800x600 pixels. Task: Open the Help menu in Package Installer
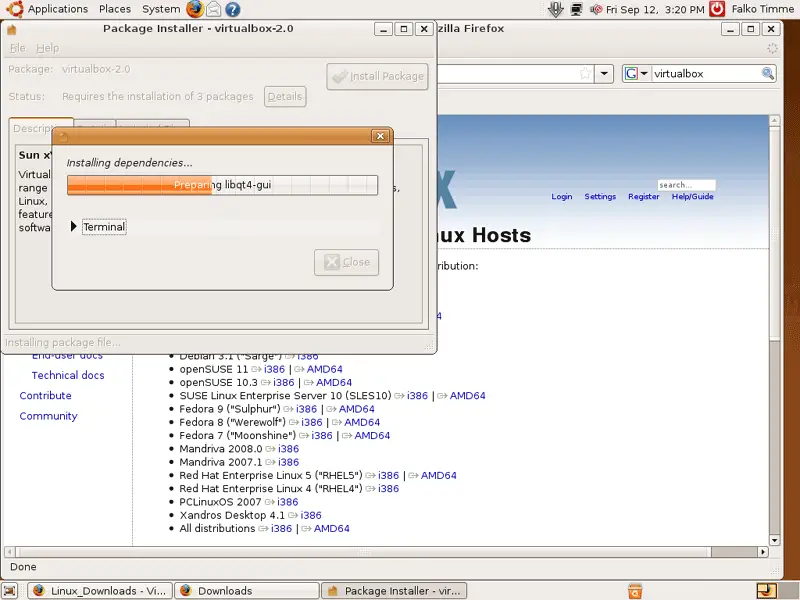(47, 48)
